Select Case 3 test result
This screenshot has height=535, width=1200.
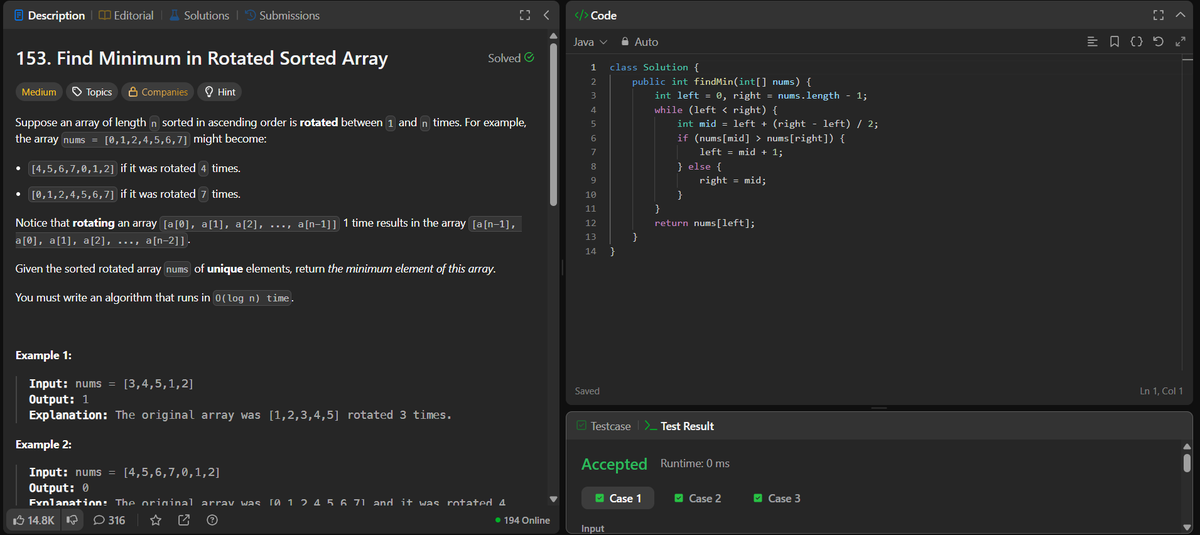(777, 498)
